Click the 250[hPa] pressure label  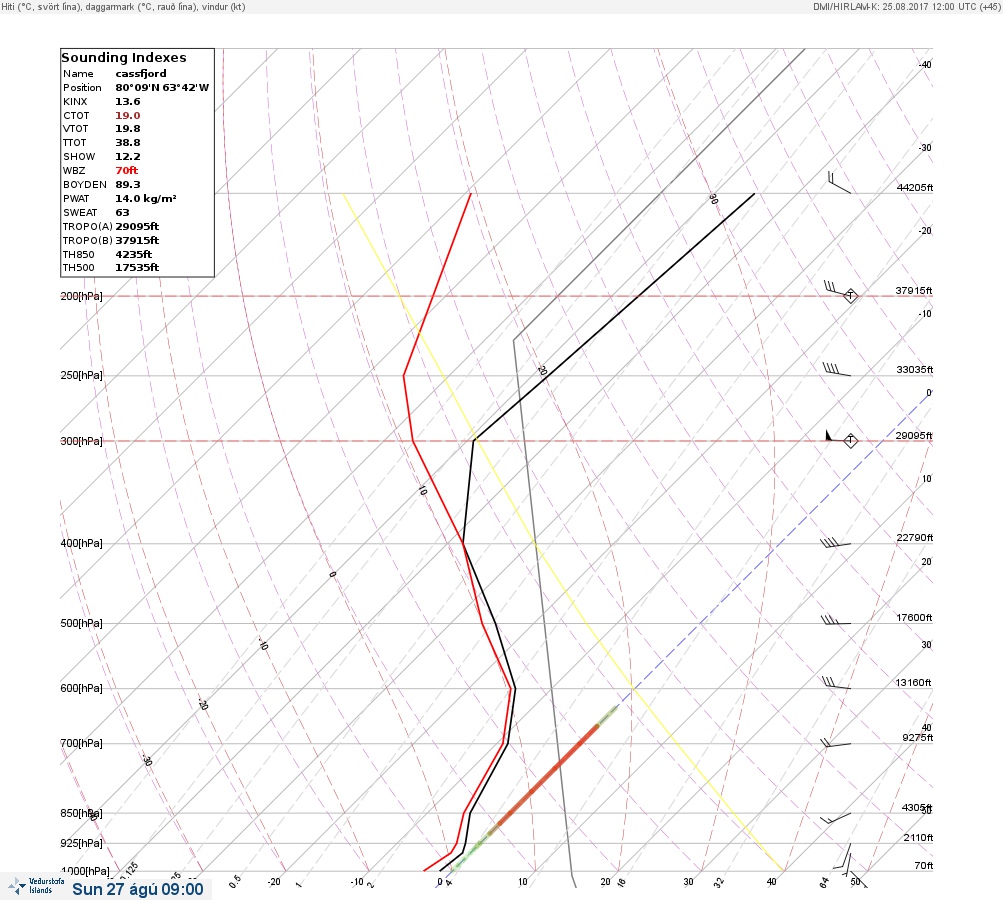[x=81, y=375]
